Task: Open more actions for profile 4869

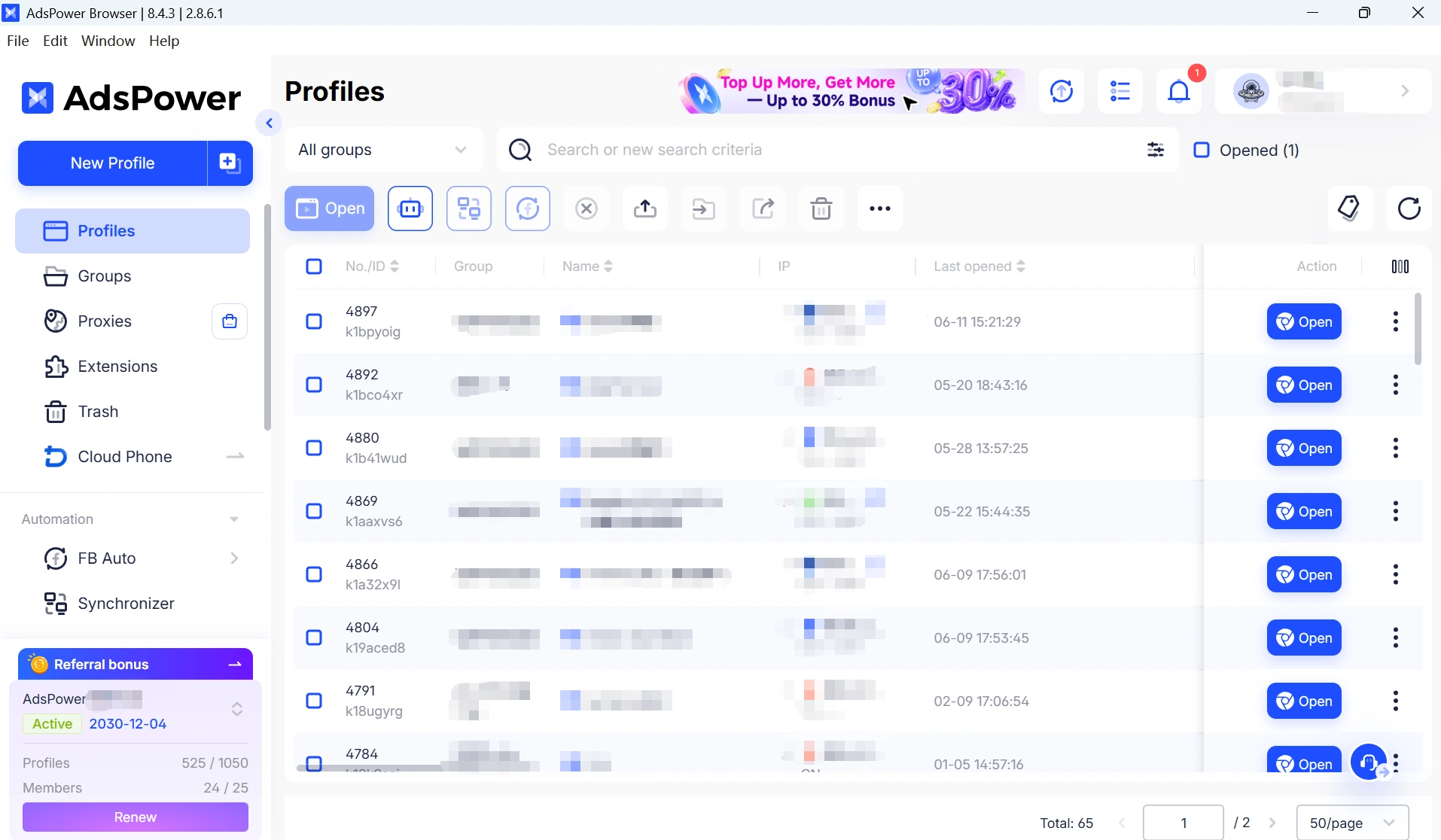Action: [1396, 511]
